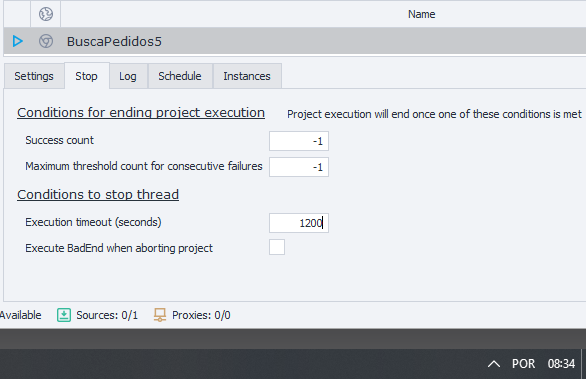This screenshot has height=379, width=586.
Task: Click the Name column header
Action: tap(422, 14)
